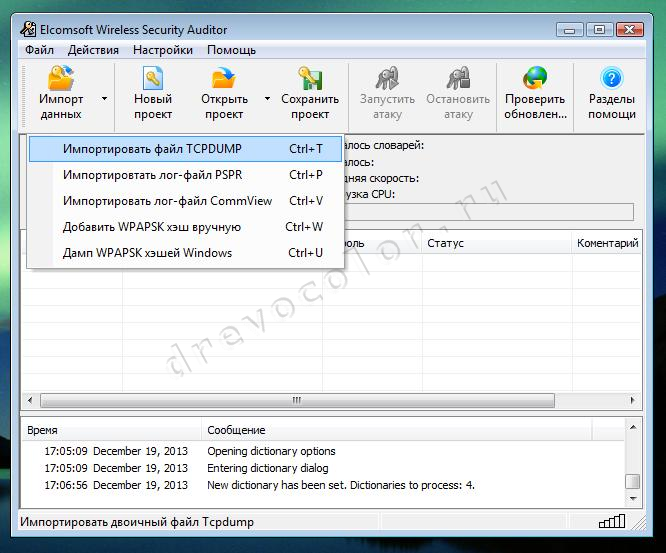Select the 'New dictionary has been set' log entry
Viewport: 666px width, 553px height.
point(341,485)
